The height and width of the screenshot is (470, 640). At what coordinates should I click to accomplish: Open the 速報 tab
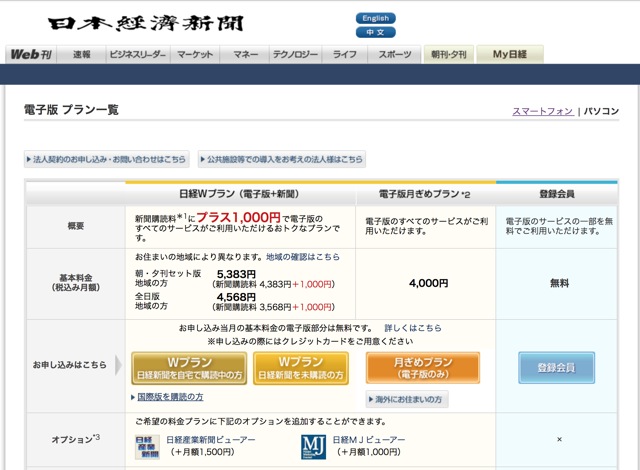click(x=82, y=54)
